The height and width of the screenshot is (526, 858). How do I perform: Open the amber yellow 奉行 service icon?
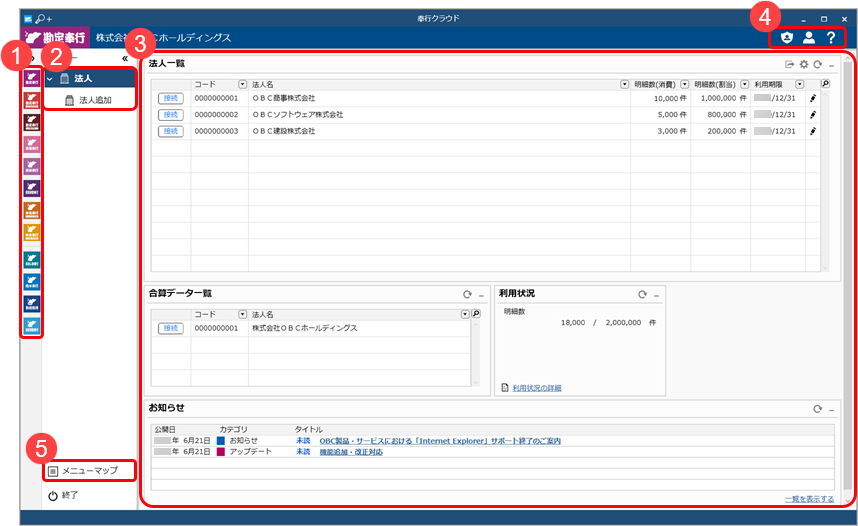(32, 232)
